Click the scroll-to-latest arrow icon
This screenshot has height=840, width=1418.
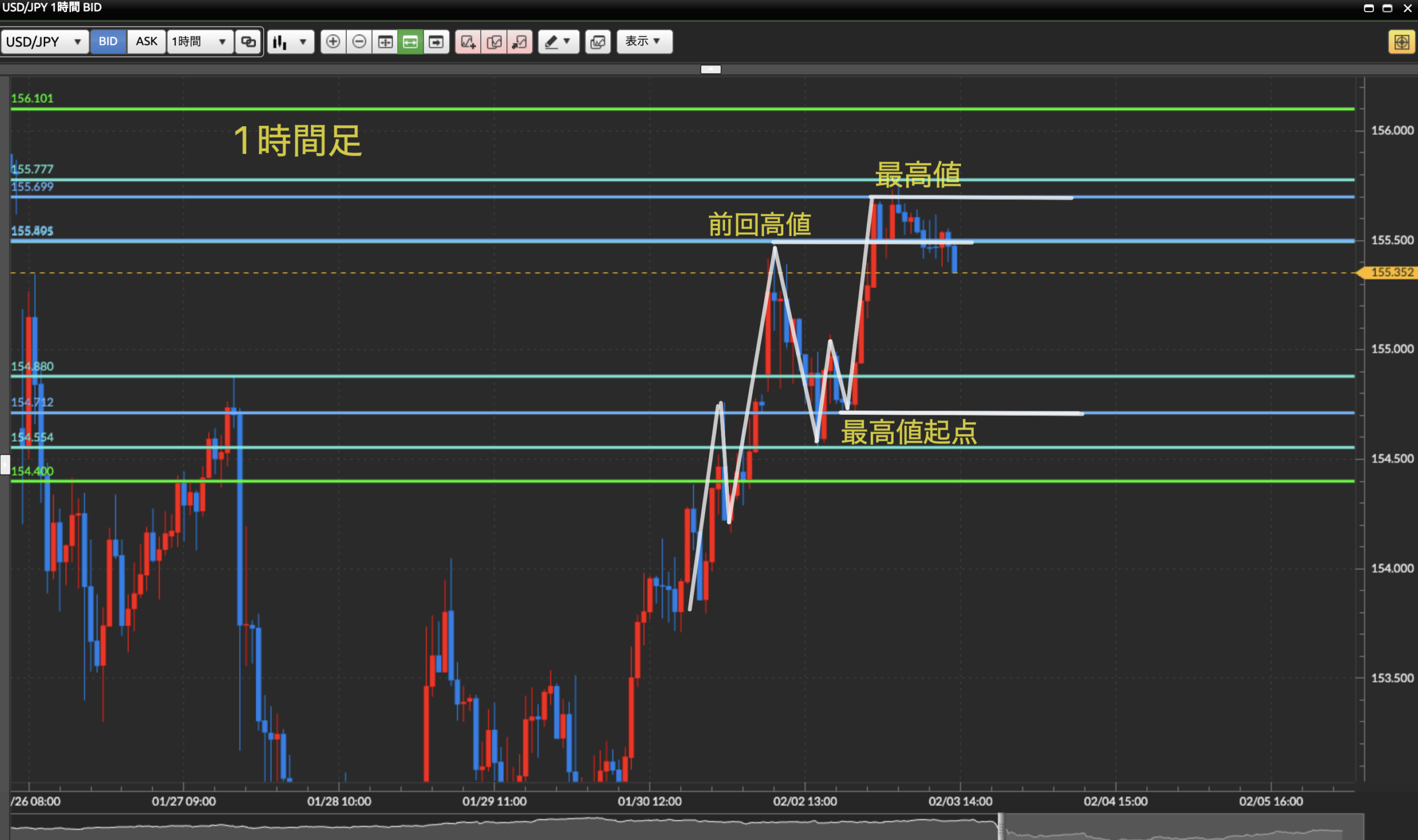(x=436, y=42)
